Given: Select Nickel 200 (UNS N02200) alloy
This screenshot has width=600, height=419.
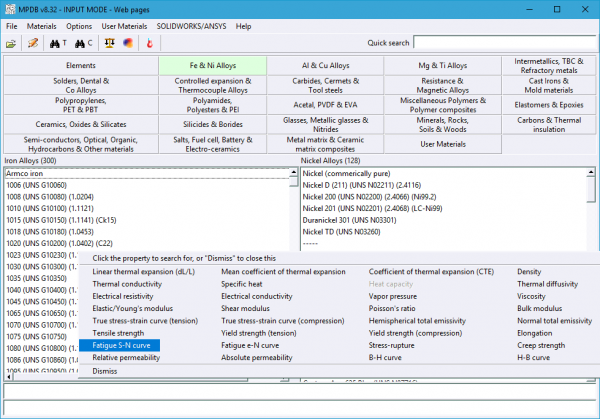Looking at the screenshot, I should tap(444, 197).
